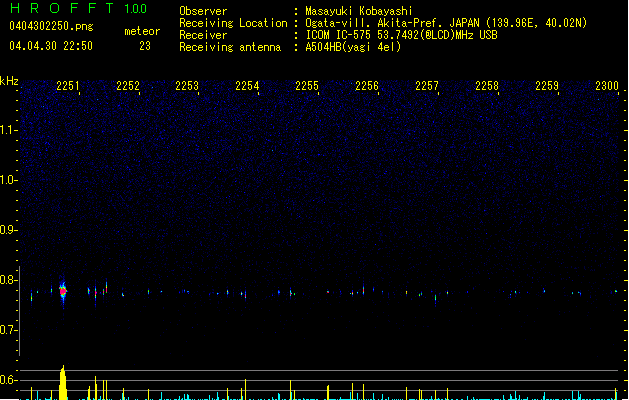629x400 pixels.
Task: Click the 2256 time axis marker
Action: point(367,86)
